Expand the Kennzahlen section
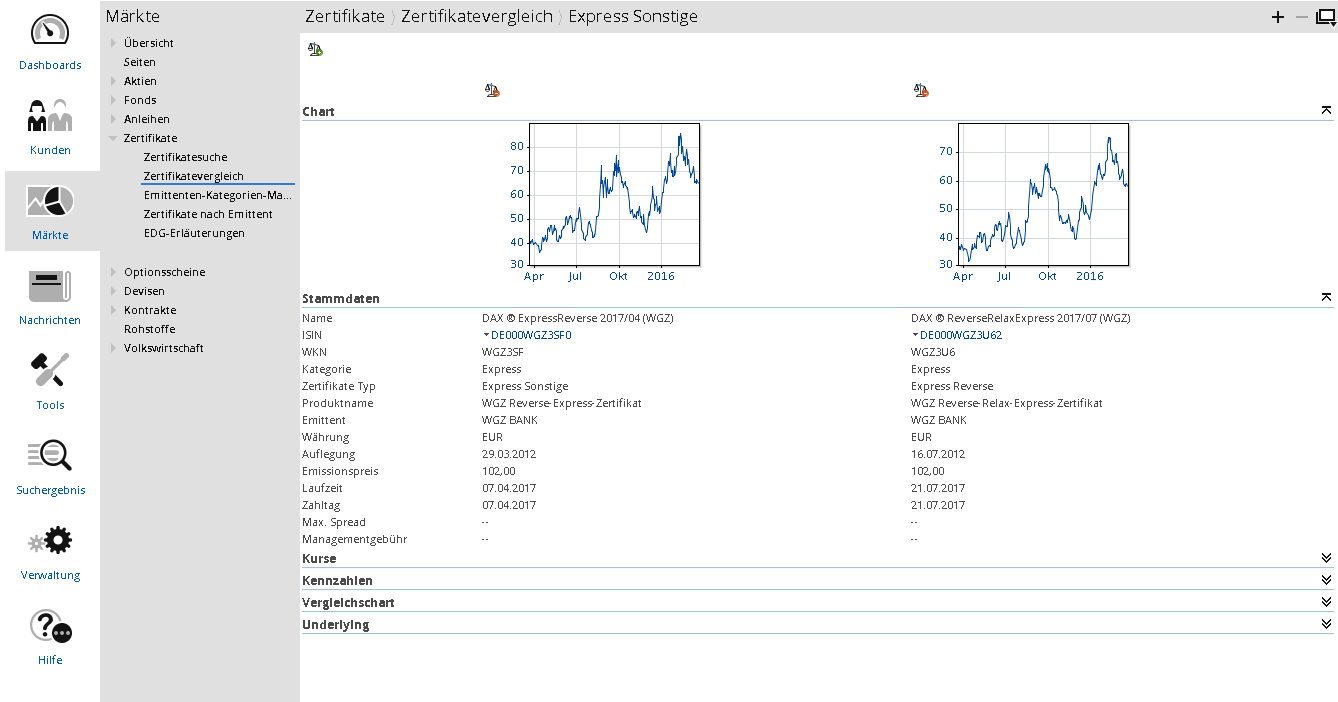The width and height of the screenshot is (1338, 702). [x=1326, y=580]
